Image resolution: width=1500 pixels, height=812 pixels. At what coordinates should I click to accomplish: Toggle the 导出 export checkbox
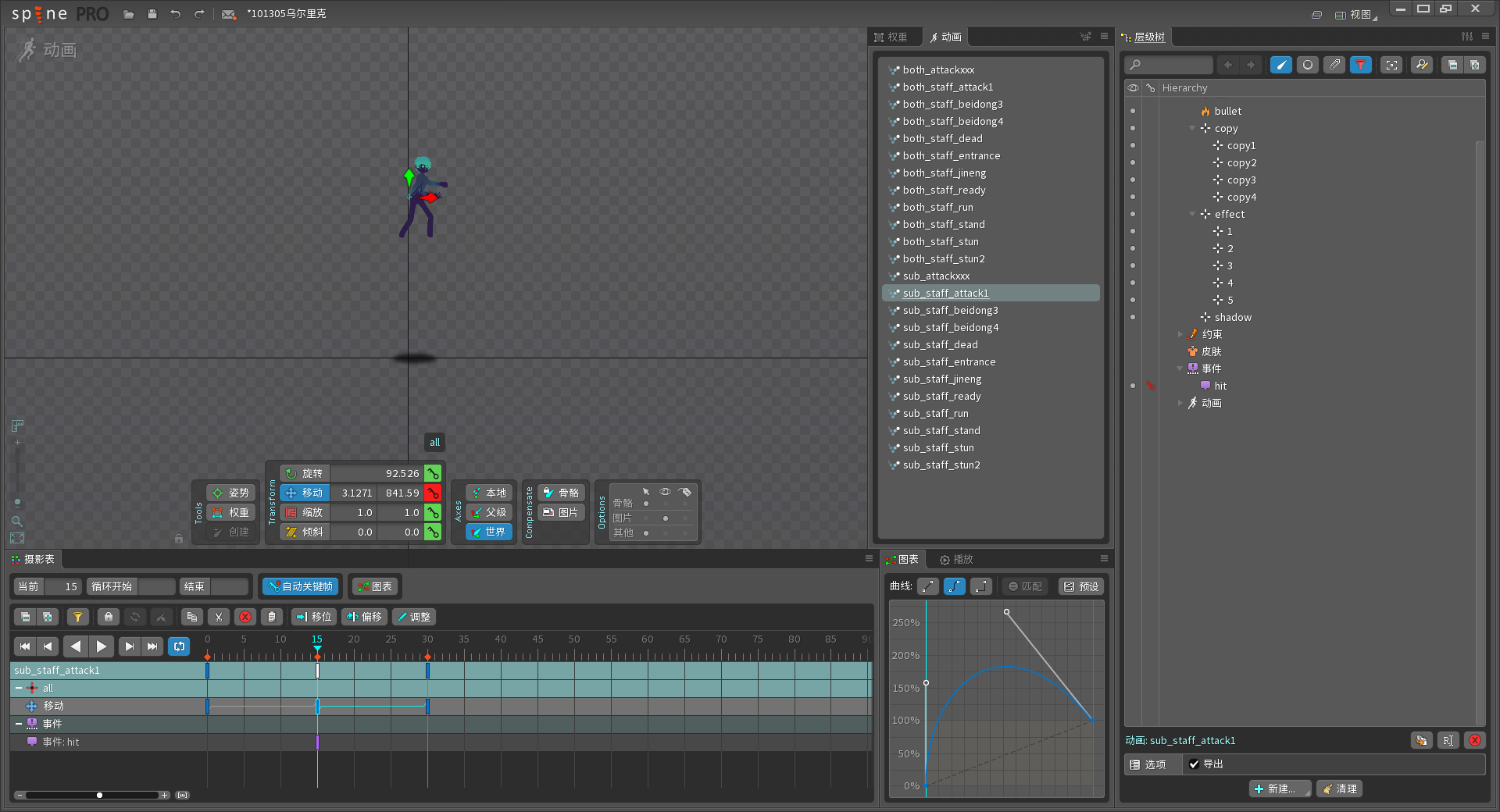pos(1194,764)
